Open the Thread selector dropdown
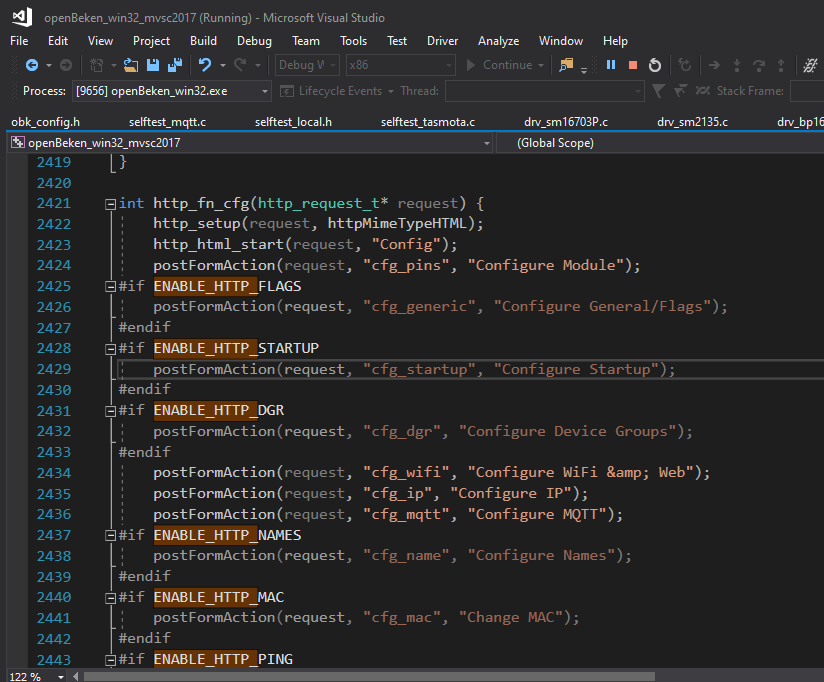Screen dimensions: 824x682 coord(544,91)
